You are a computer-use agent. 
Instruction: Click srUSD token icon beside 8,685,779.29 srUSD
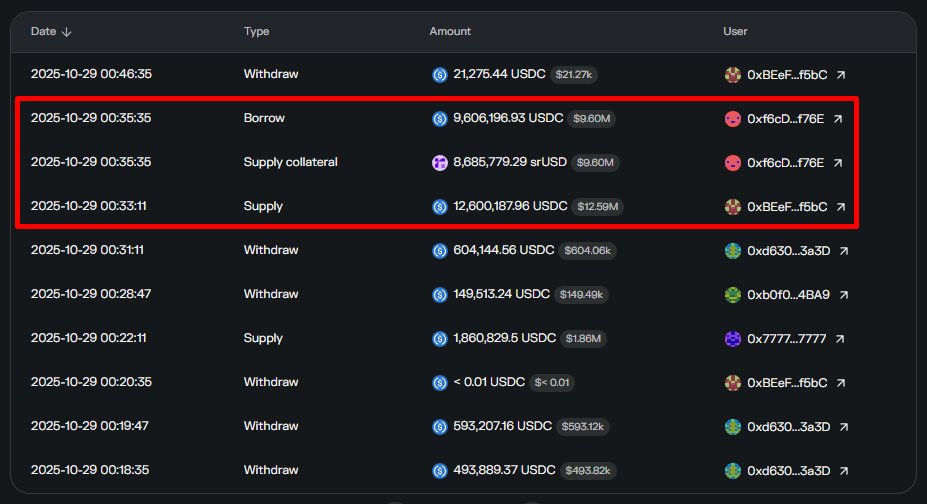pyautogui.click(x=439, y=162)
